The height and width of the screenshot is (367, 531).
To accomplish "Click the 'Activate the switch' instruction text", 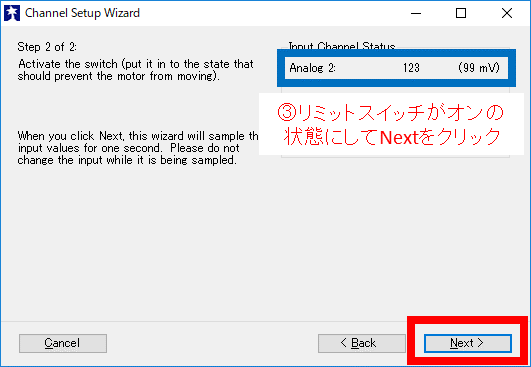I will [x=135, y=70].
